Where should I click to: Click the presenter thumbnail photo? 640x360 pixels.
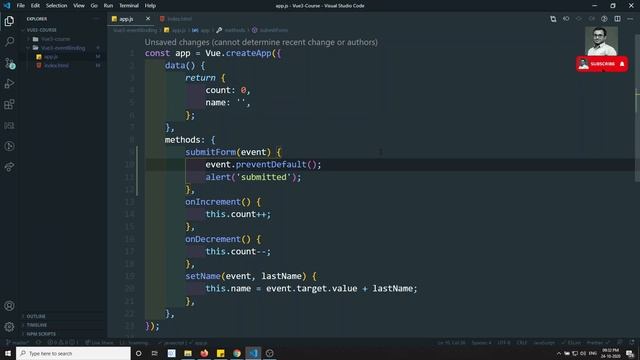(601, 41)
